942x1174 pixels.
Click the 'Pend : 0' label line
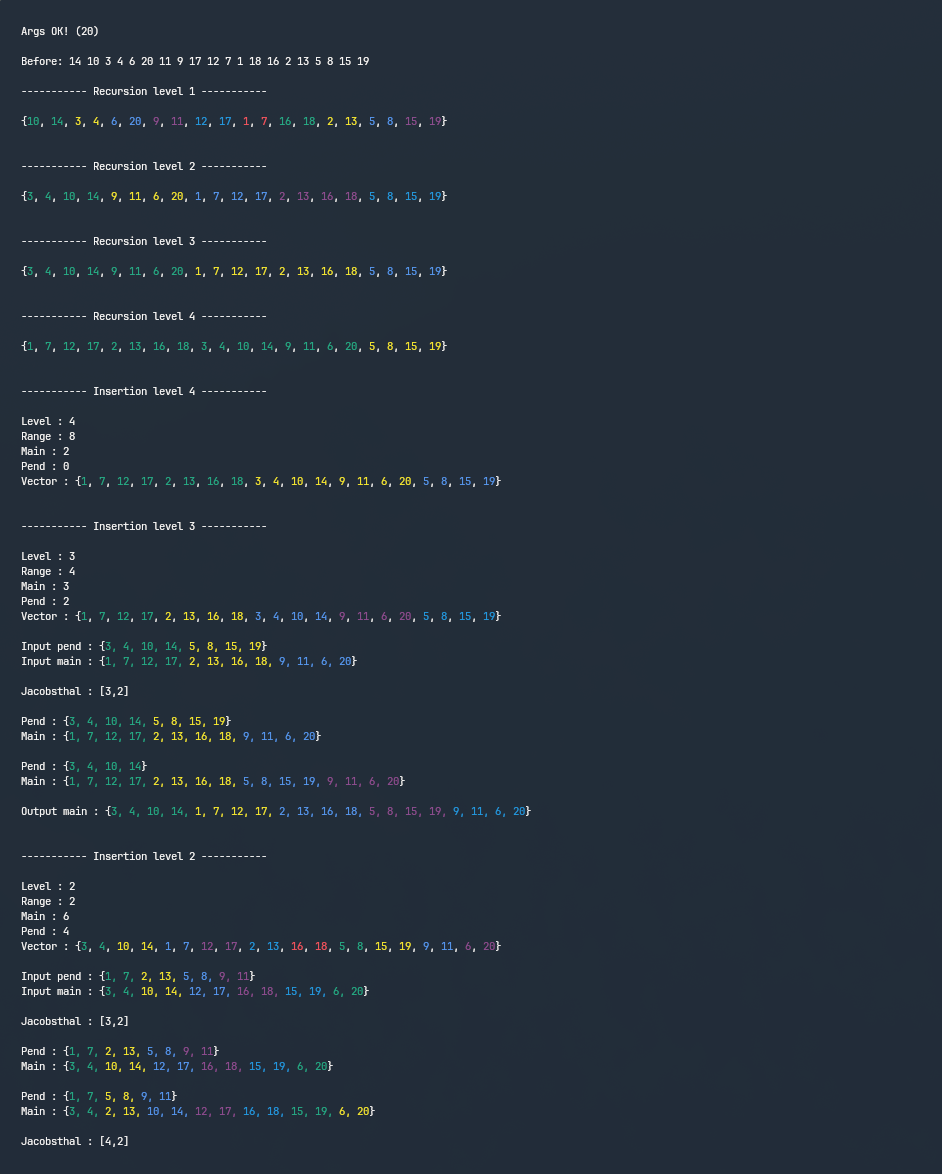pos(44,466)
